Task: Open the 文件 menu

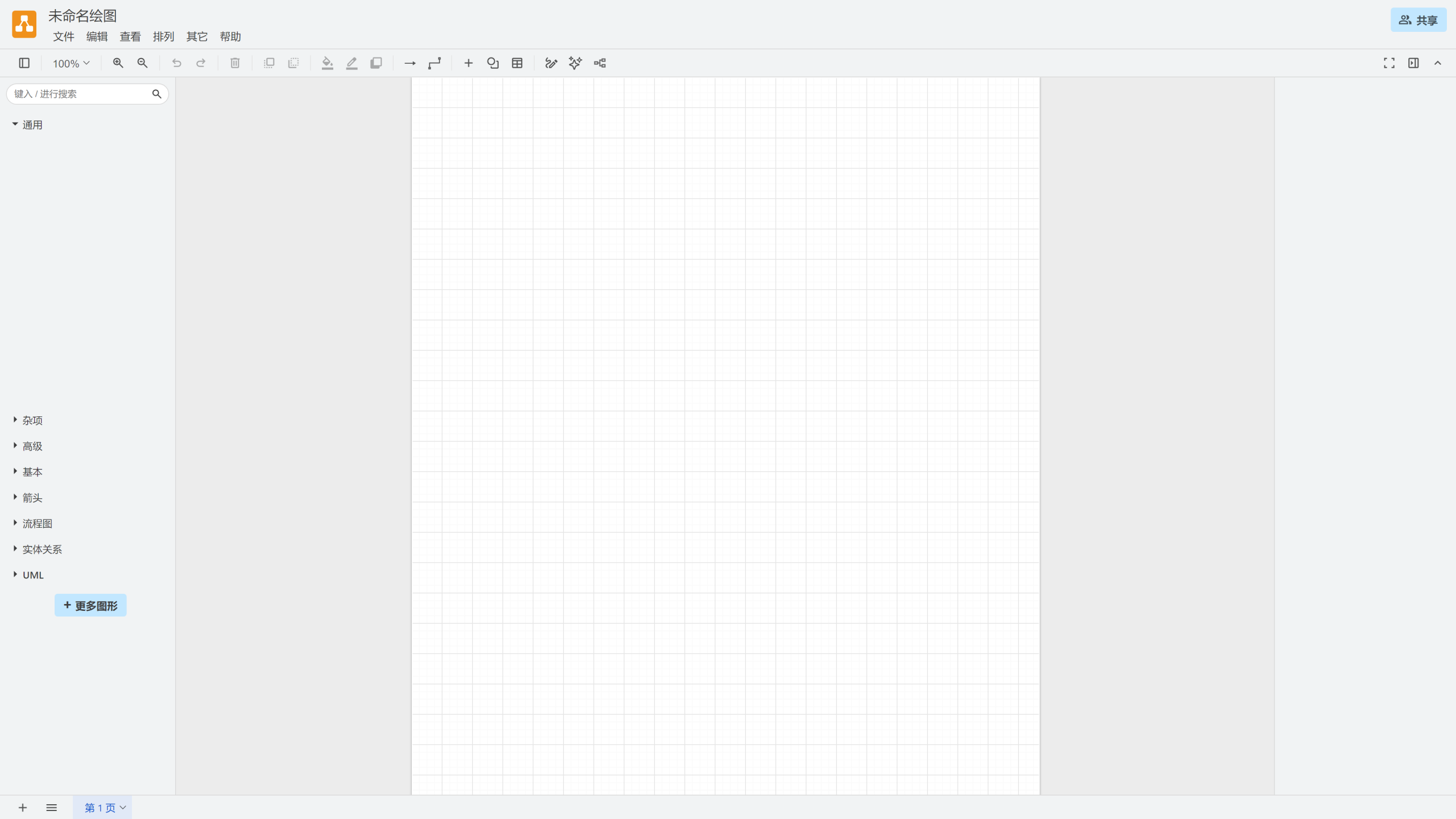Action: pyautogui.click(x=64, y=36)
